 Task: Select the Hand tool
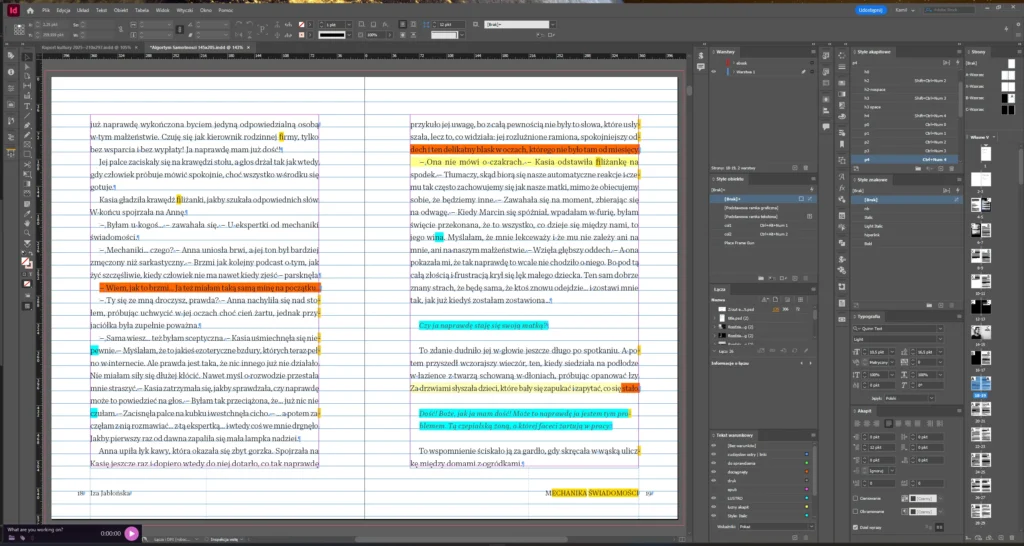[27, 222]
